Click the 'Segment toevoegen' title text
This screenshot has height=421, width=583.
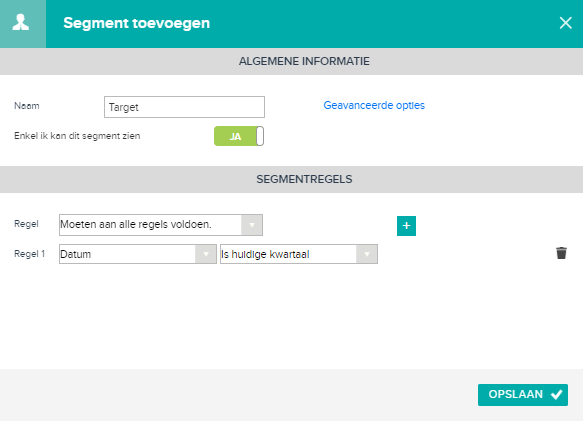136,23
